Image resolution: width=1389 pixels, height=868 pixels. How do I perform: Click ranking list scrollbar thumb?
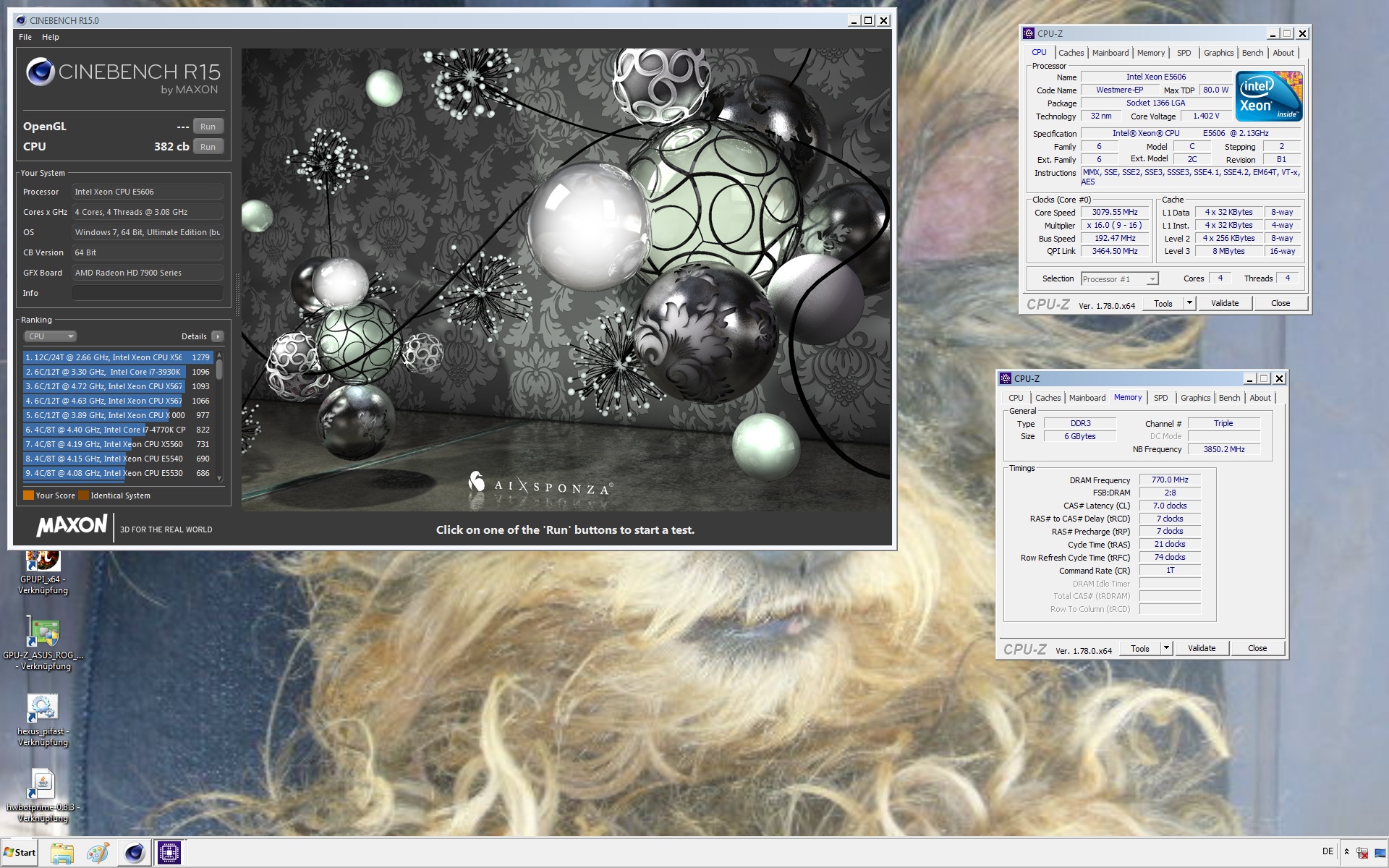pos(219,369)
